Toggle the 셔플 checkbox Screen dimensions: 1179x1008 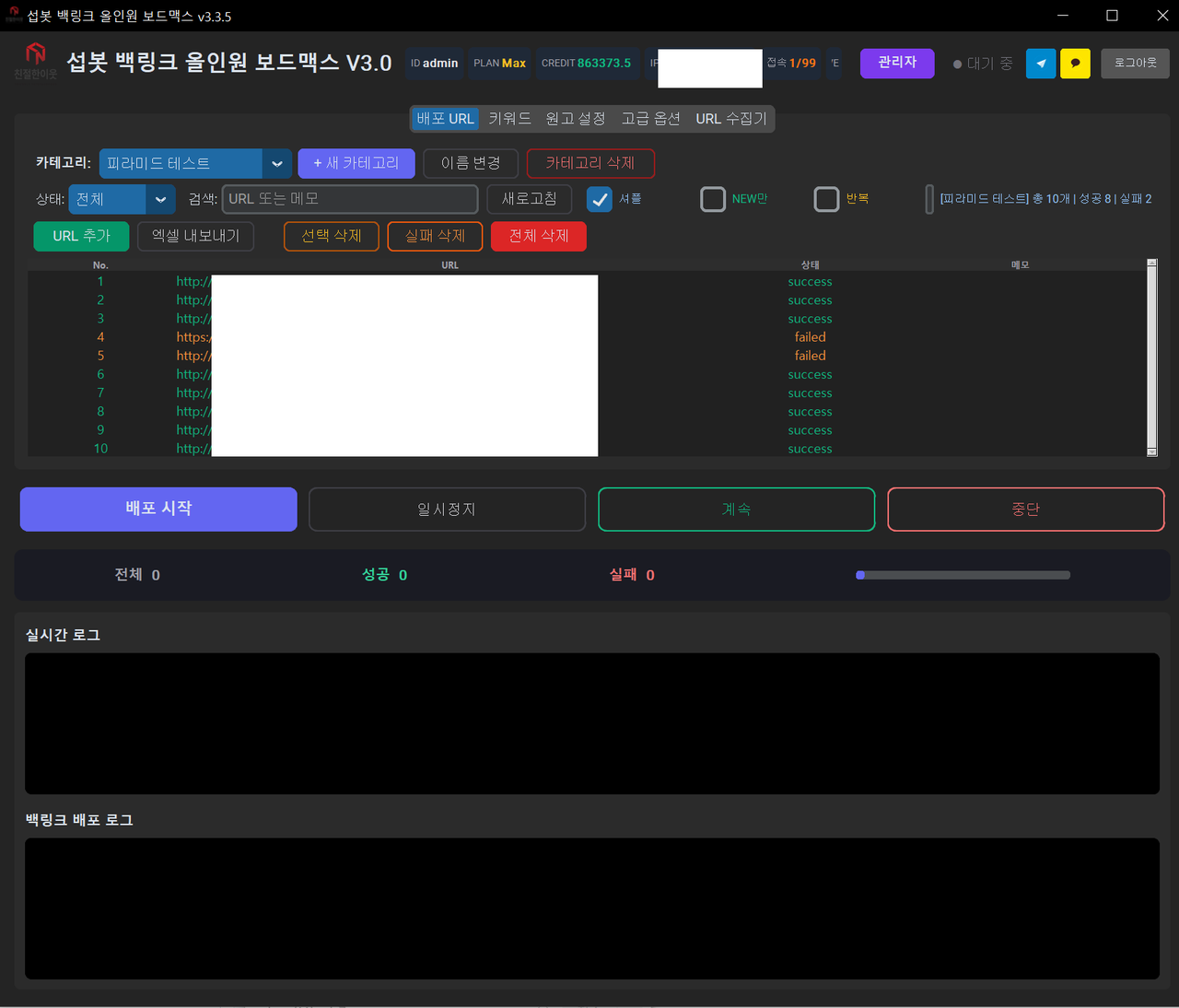600,199
